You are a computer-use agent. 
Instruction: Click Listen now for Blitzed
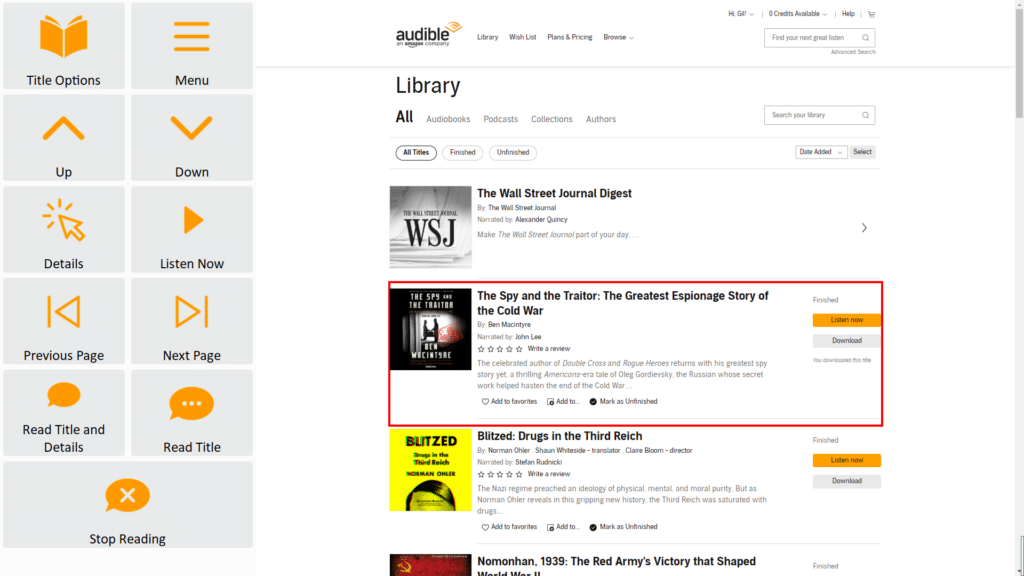click(846, 460)
